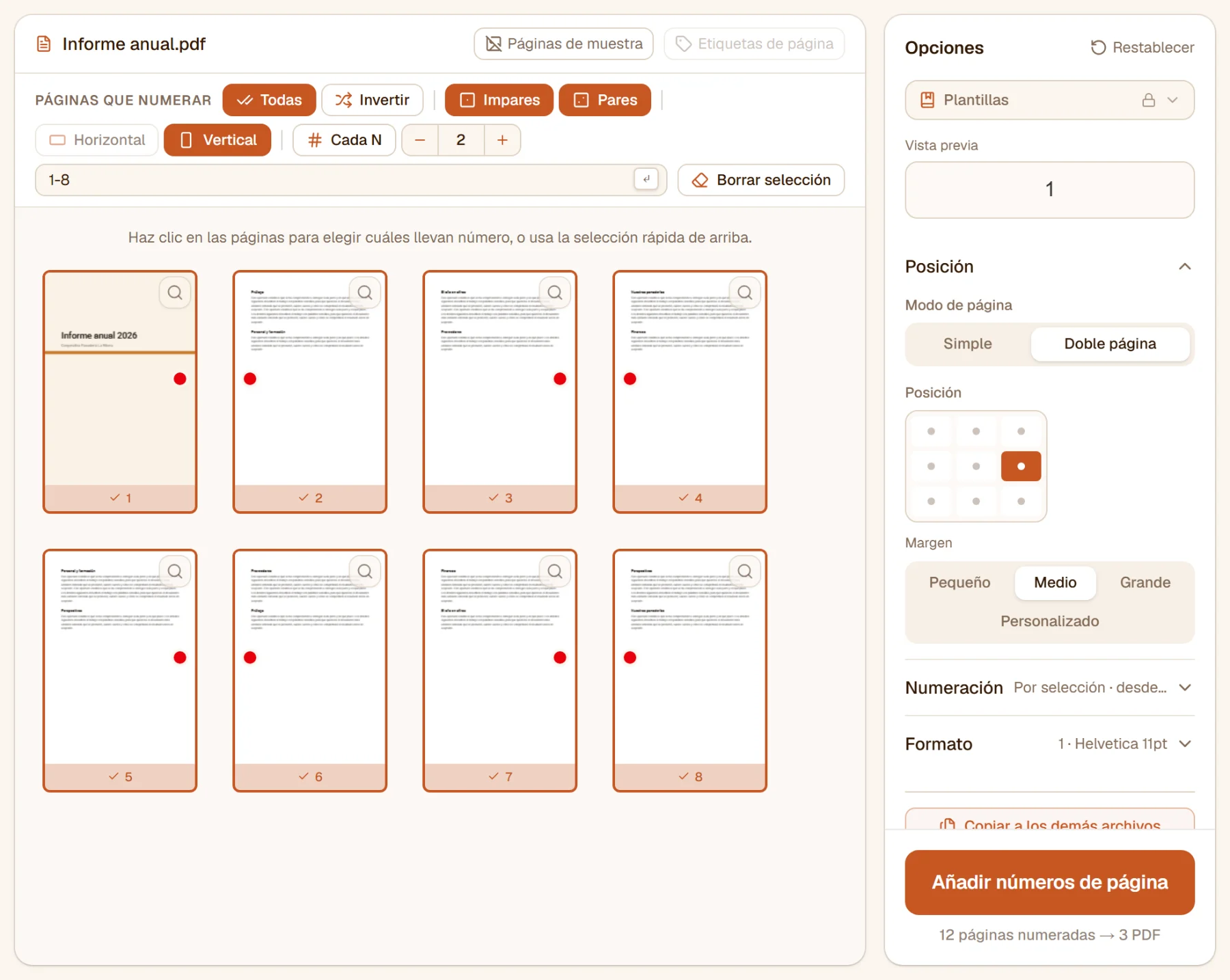Click the lock icon in Plantillas
The width and height of the screenshot is (1230, 980).
tap(1149, 100)
